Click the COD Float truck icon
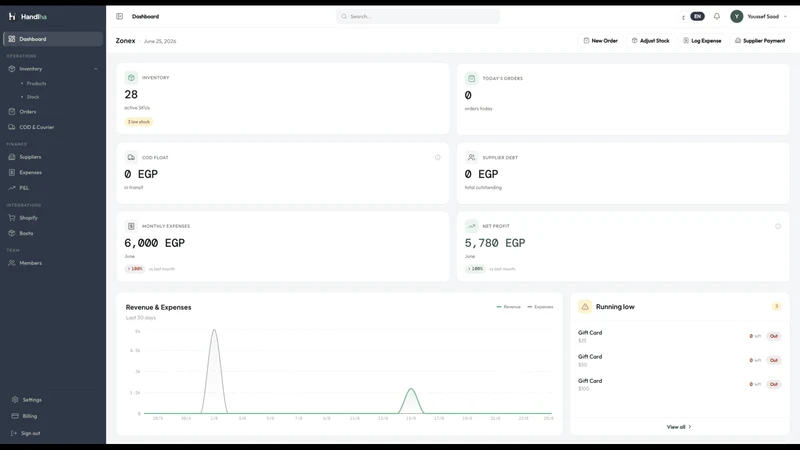This screenshot has height=450, width=800. pos(131,157)
